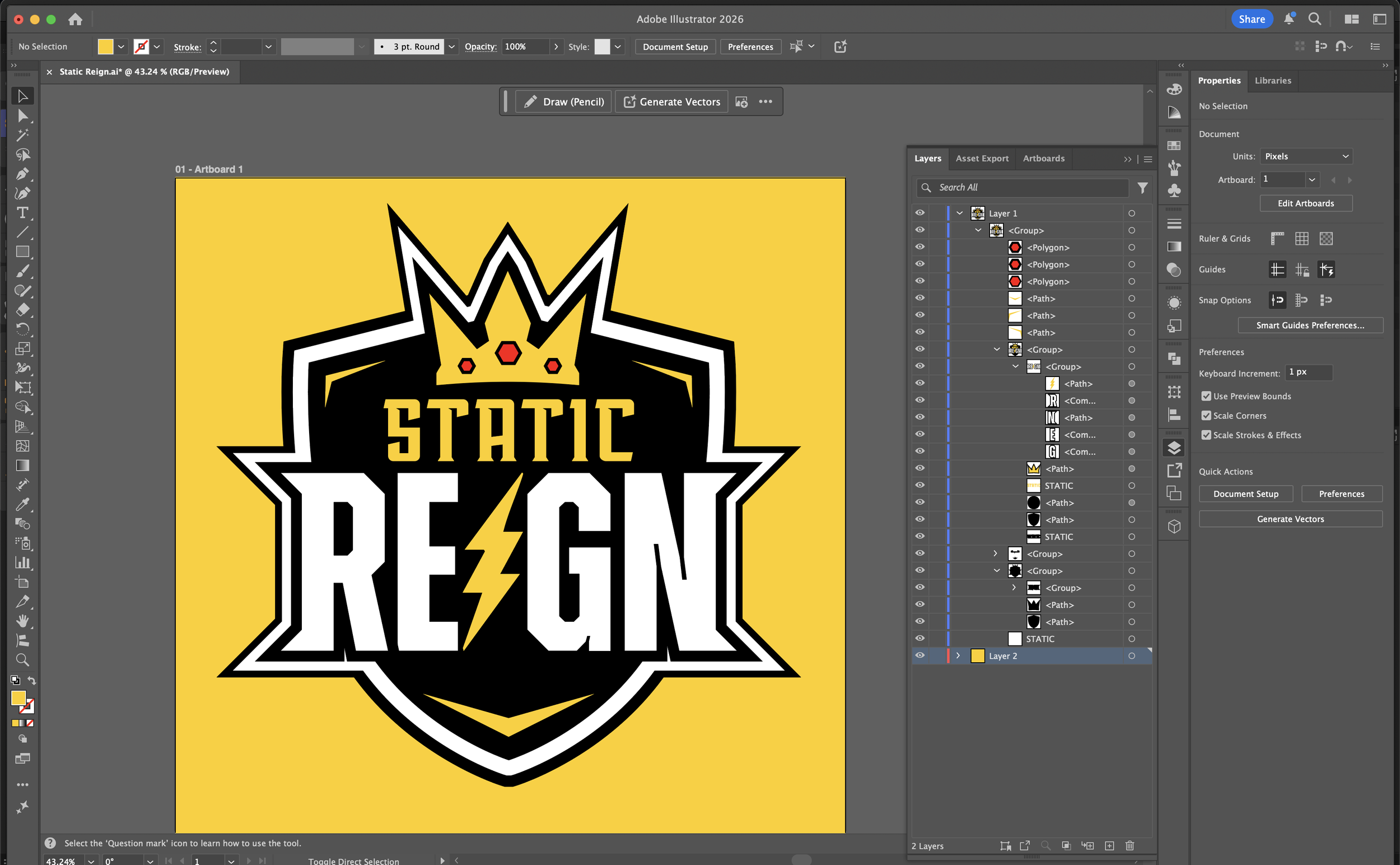Image resolution: width=1400 pixels, height=865 pixels.
Task: Click the Keyboard Increment field
Action: [1309, 373]
